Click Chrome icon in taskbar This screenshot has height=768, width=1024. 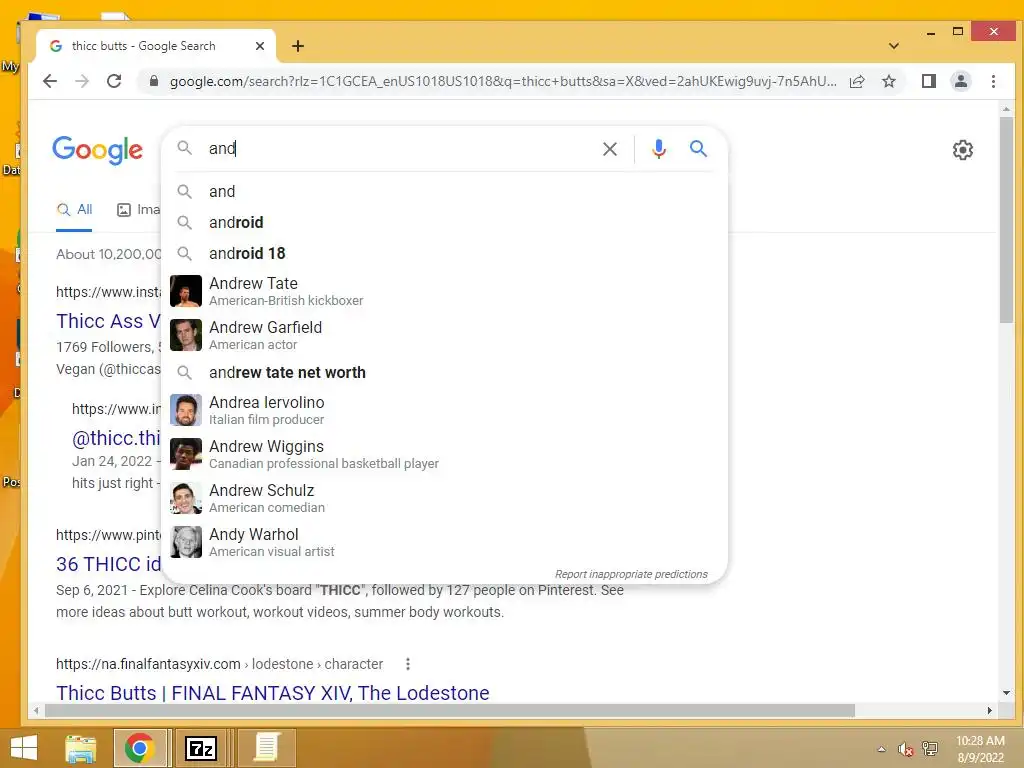[x=139, y=748]
